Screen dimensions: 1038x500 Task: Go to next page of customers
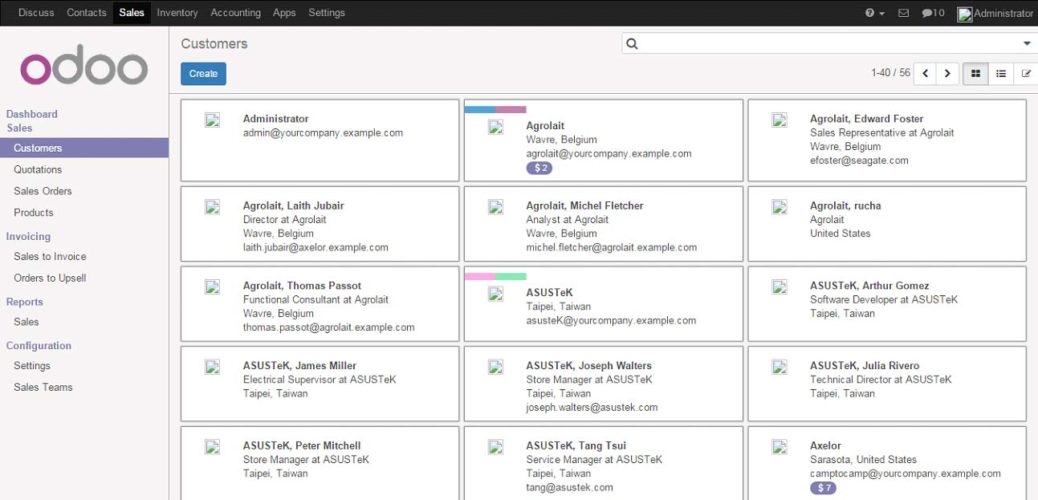pyautogui.click(x=947, y=74)
